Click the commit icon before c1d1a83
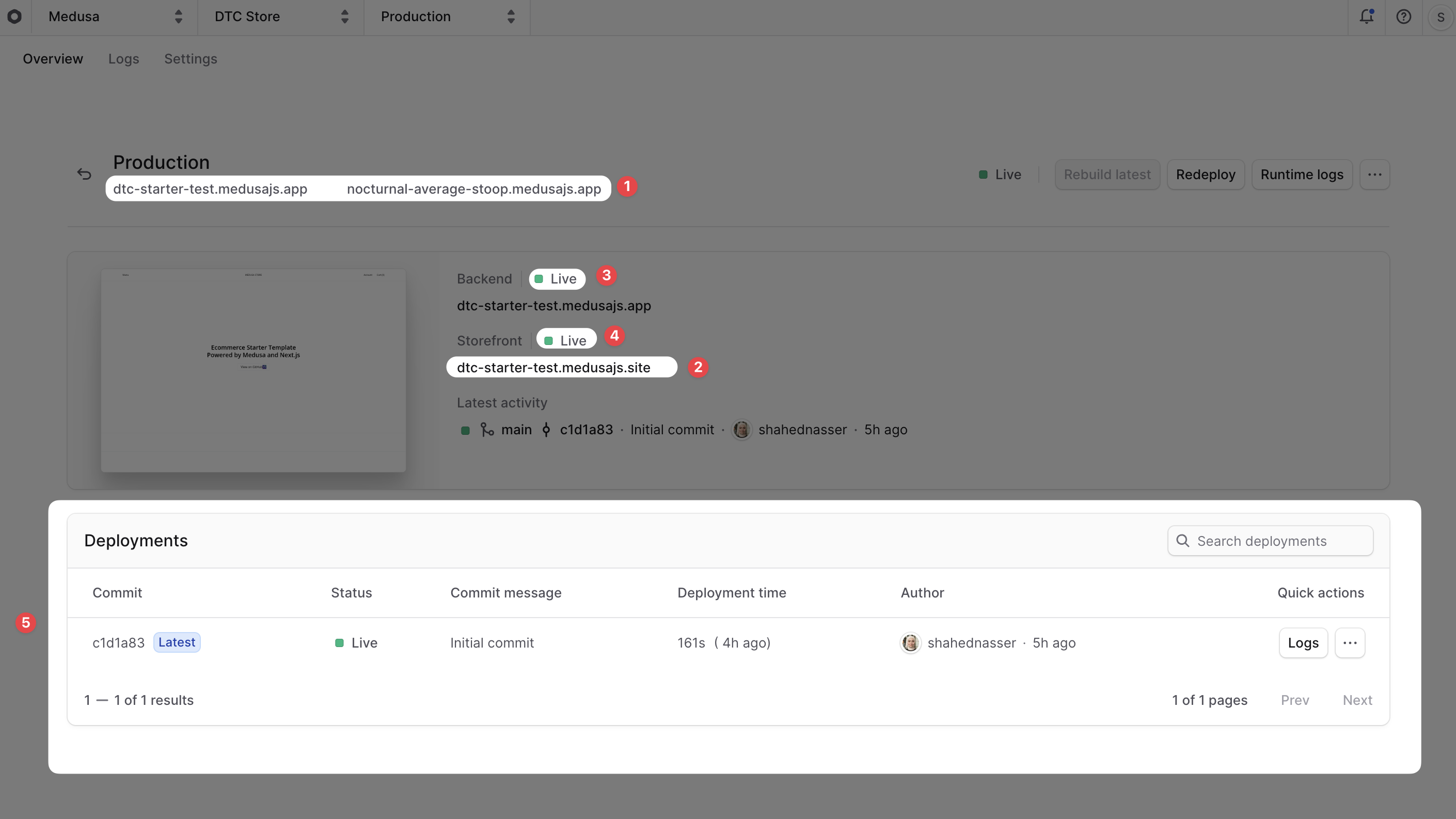 click(546, 430)
